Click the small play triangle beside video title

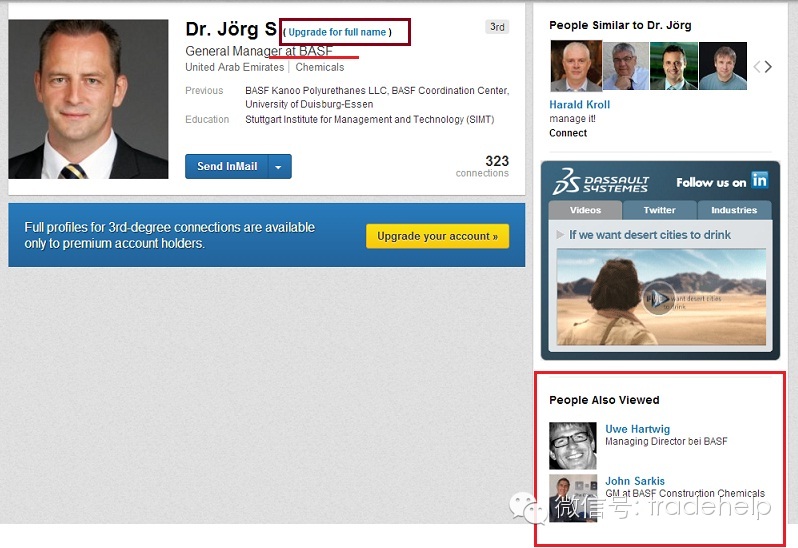pos(560,235)
